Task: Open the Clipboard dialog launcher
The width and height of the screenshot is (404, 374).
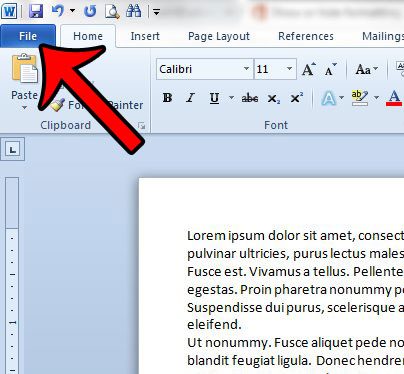Action: 142,126
